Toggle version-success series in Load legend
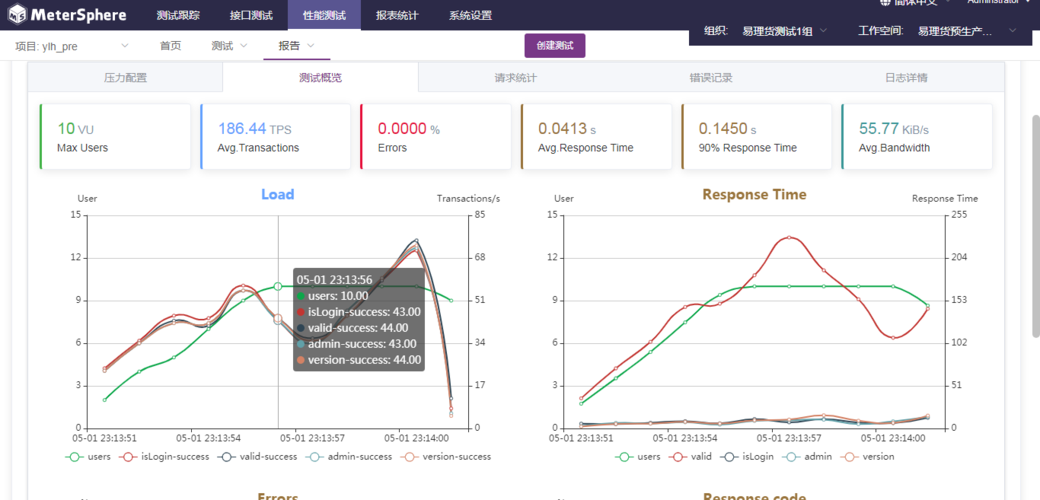This screenshot has height=500, width=1040. [x=445, y=457]
